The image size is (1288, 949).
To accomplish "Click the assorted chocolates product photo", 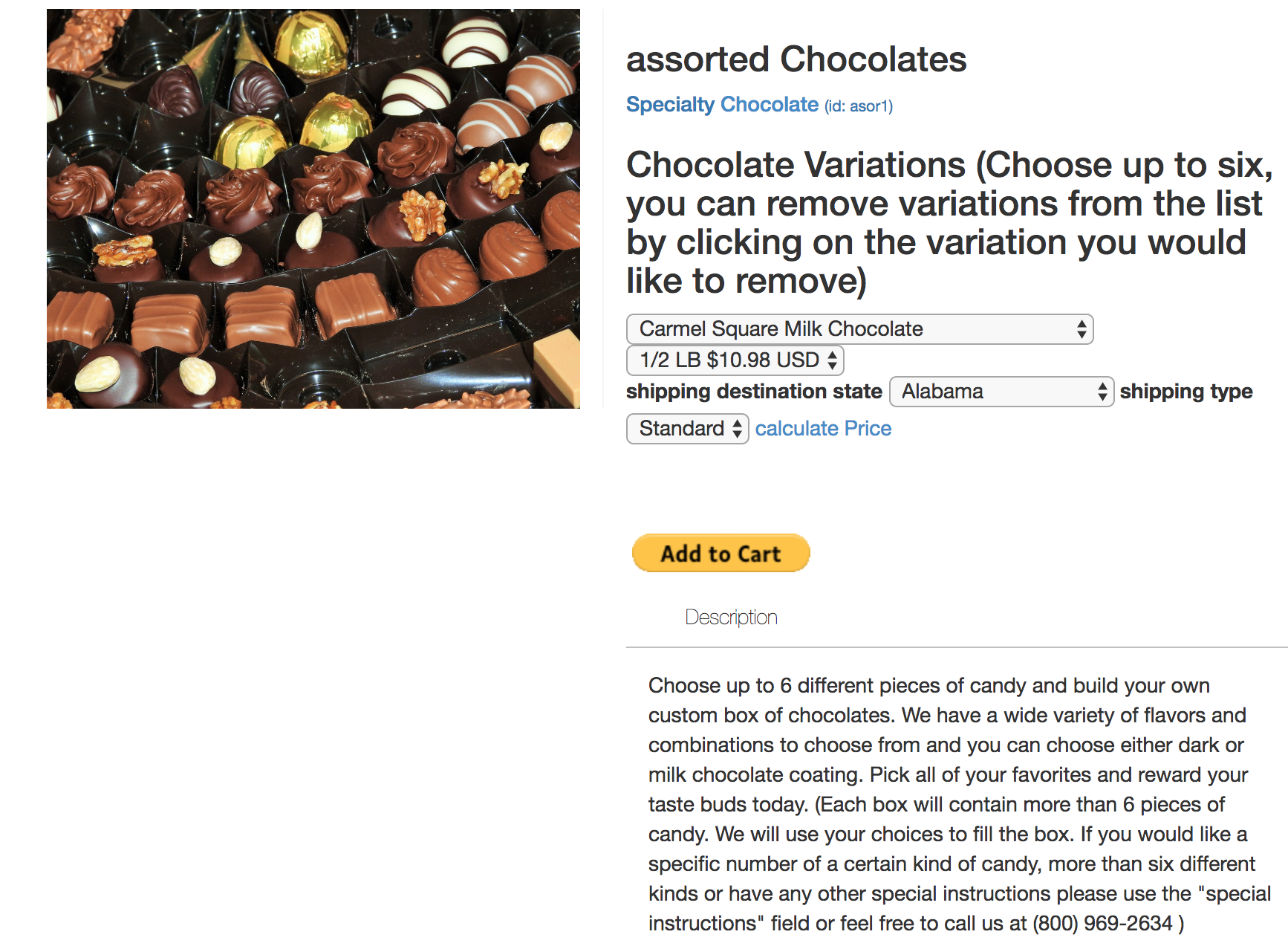I will 313,209.
